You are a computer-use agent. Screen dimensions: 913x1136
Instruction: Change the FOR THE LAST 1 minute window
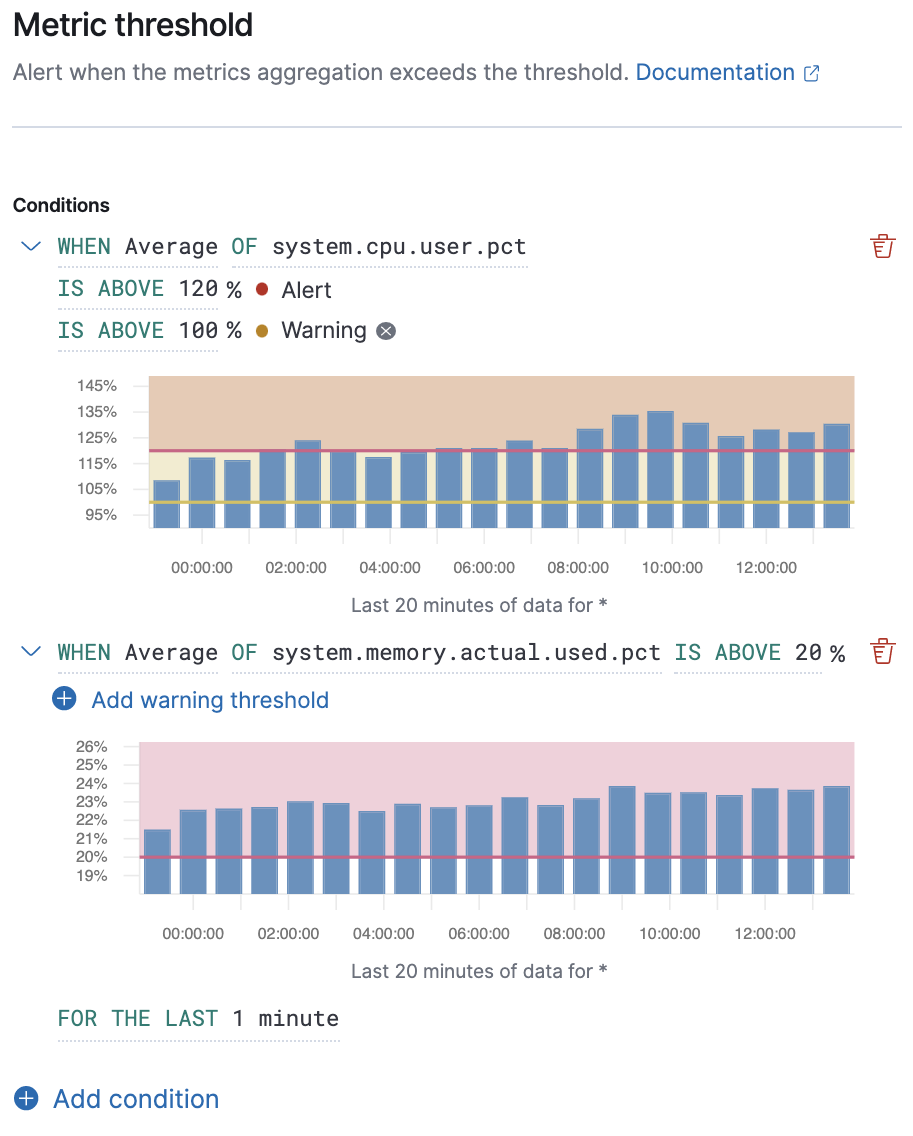198,1019
